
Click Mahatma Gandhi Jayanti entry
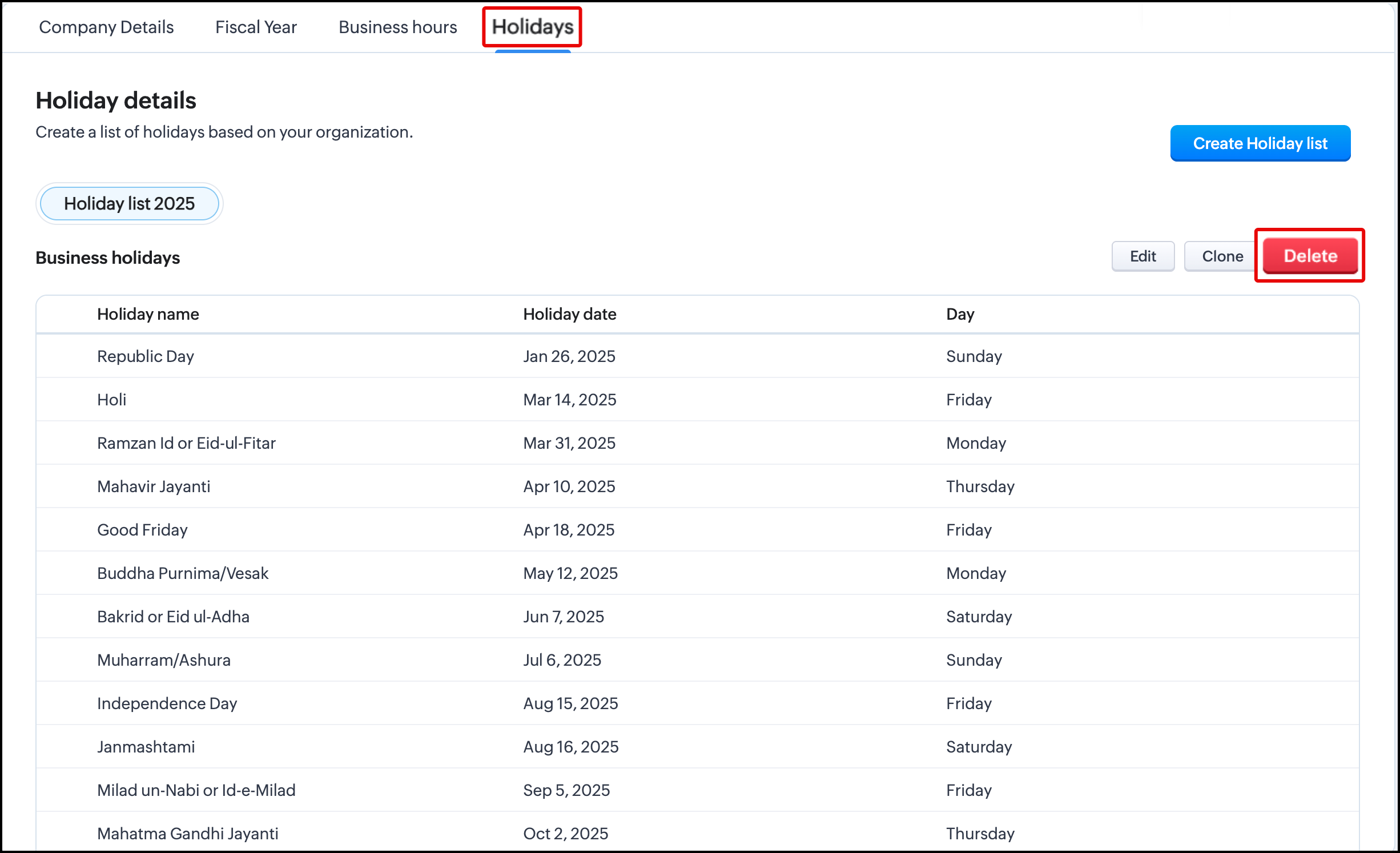point(187,834)
